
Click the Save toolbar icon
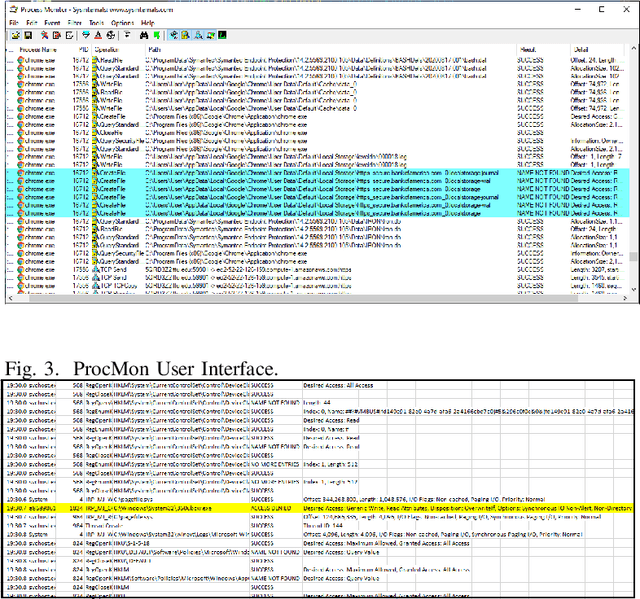[x=28, y=34]
